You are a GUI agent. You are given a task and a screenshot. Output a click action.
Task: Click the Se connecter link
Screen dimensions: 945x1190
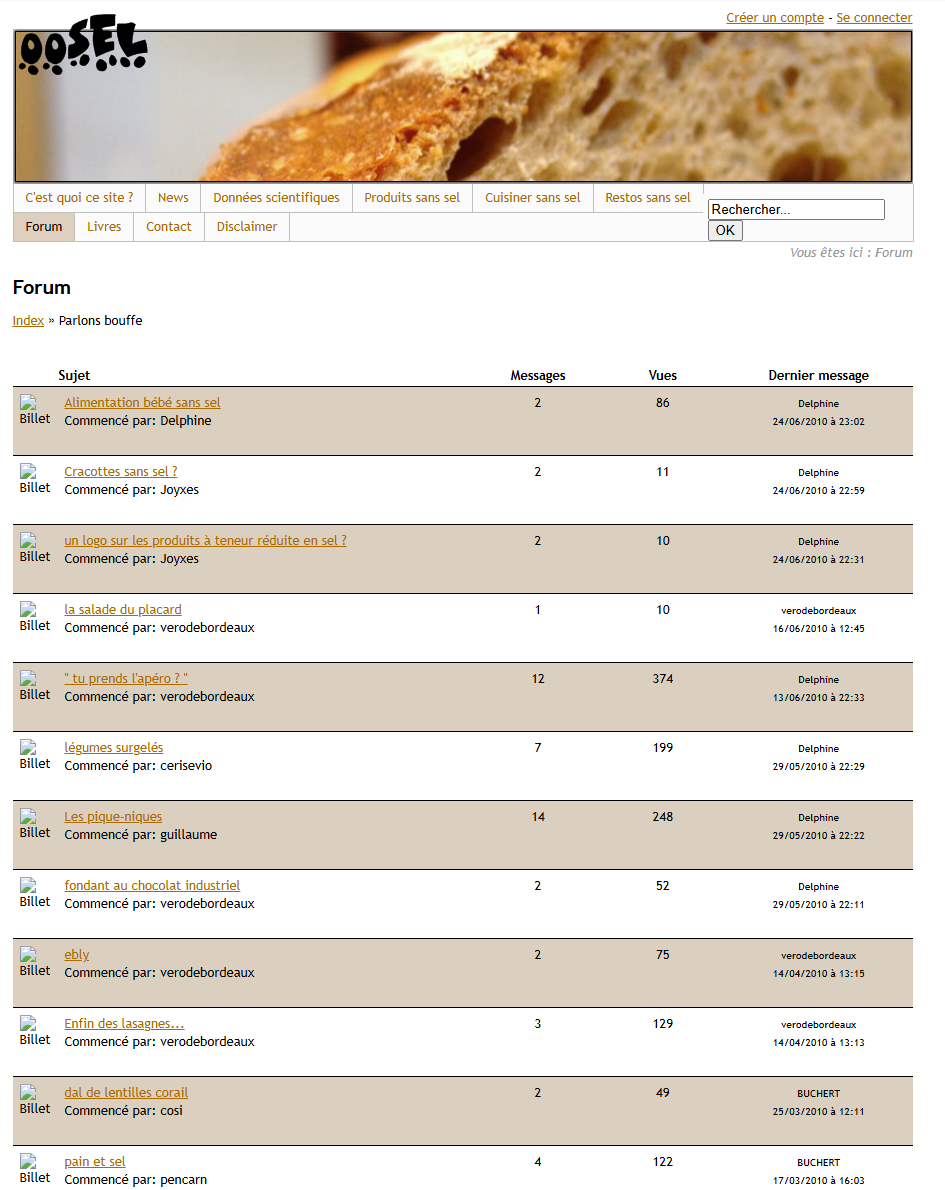pyautogui.click(x=874, y=18)
